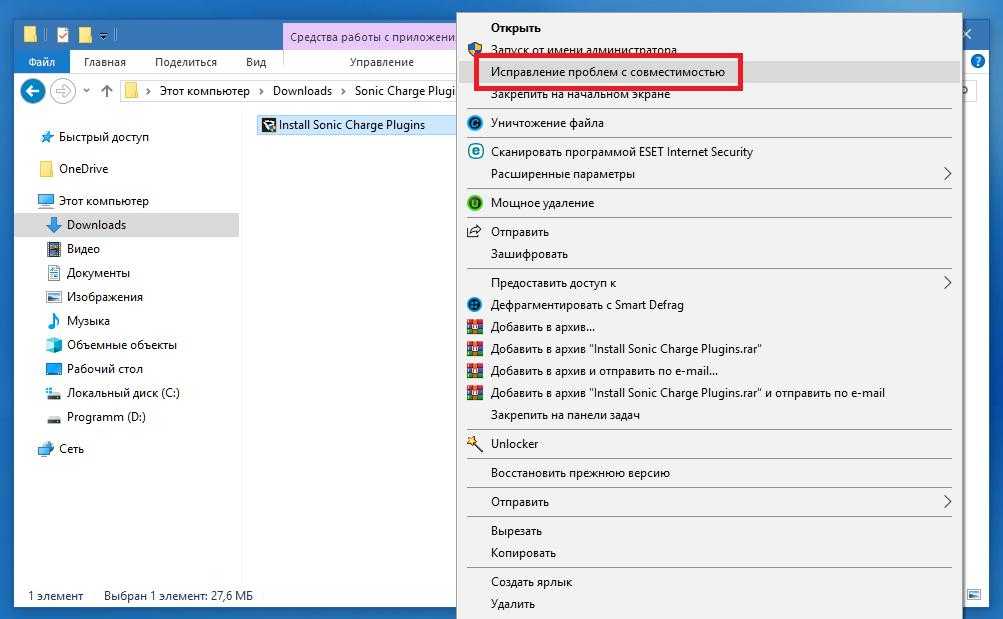The image size is (1003, 619).
Task: Click the Smart Defrag icon
Action: [x=475, y=305]
